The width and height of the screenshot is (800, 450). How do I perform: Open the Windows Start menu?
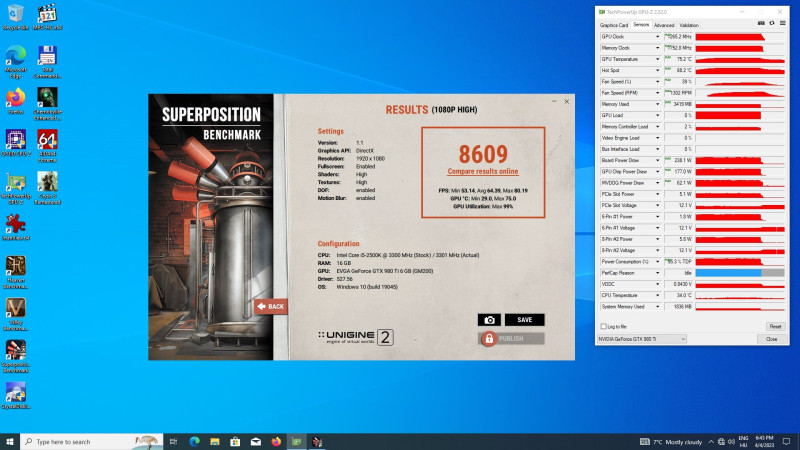pyautogui.click(x=10, y=441)
